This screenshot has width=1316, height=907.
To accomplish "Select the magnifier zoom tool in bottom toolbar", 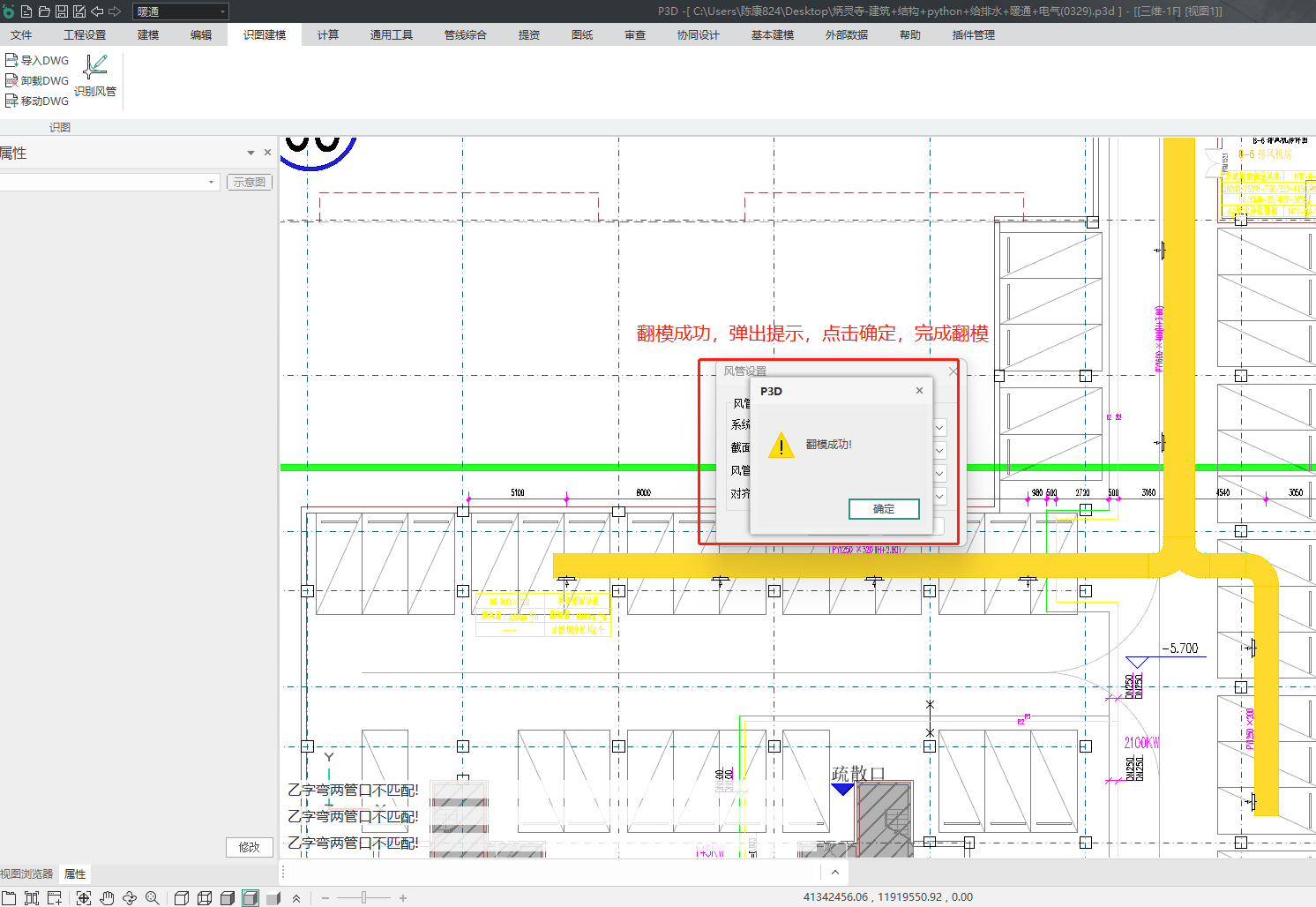I will click(152, 898).
